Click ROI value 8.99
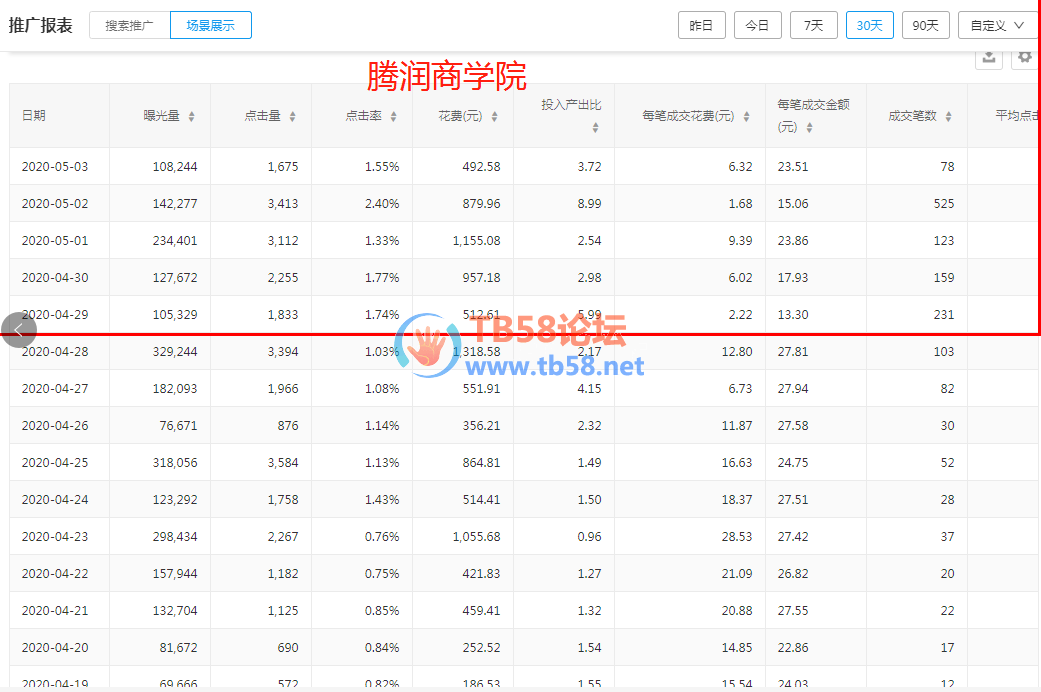Image resolution: width=1041 pixels, height=692 pixels. click(590, 204)
